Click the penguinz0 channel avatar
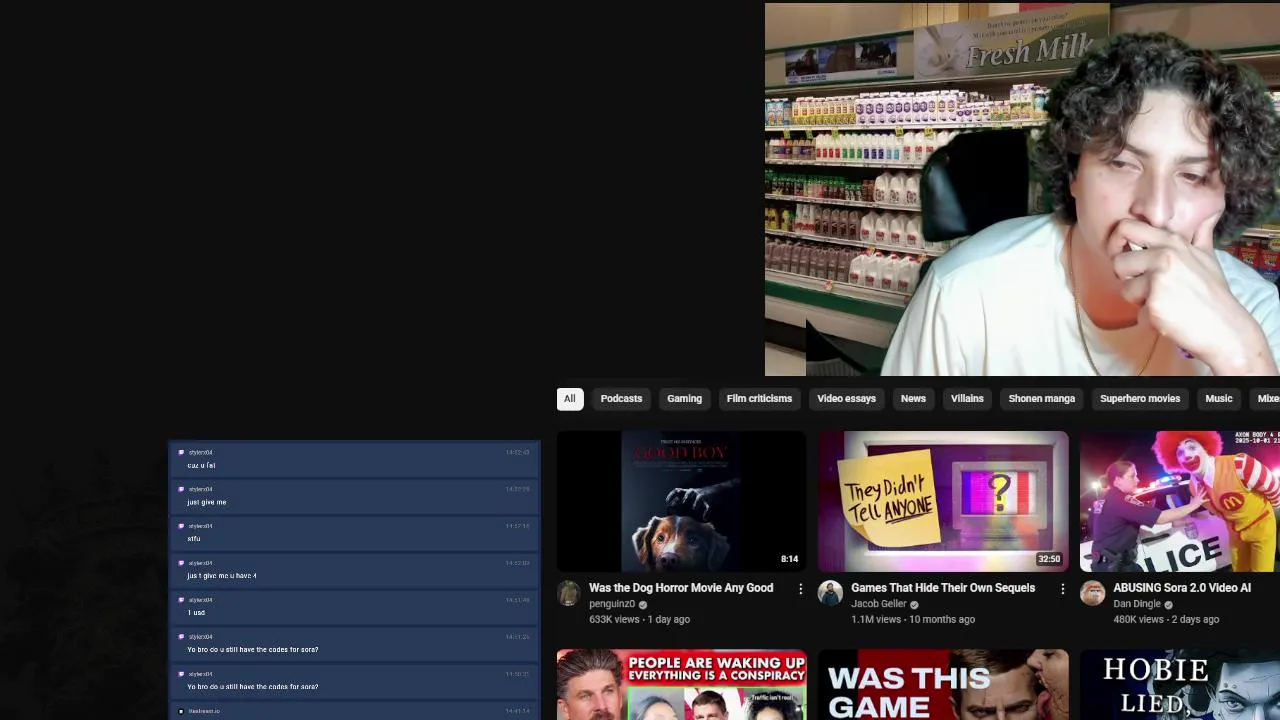 569,593
